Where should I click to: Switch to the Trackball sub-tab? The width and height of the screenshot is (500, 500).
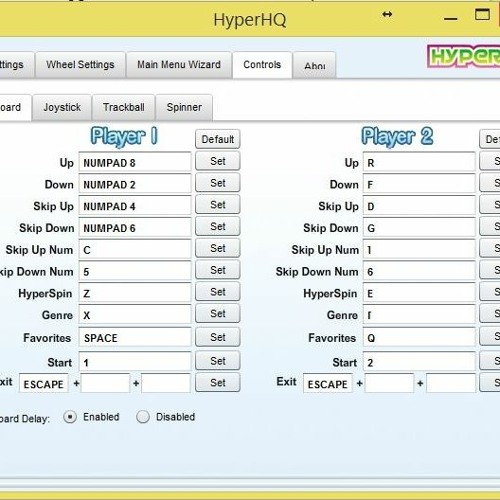point(124,107)
